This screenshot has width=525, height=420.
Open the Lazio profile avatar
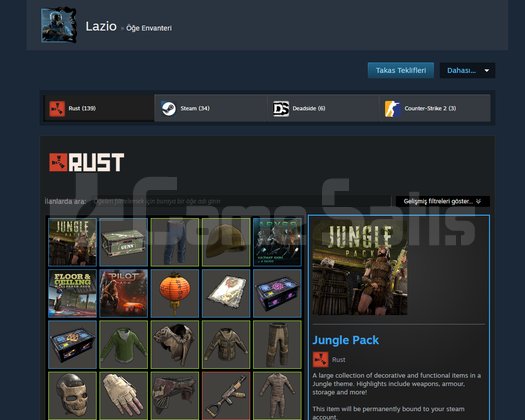(x=59, y=25)
